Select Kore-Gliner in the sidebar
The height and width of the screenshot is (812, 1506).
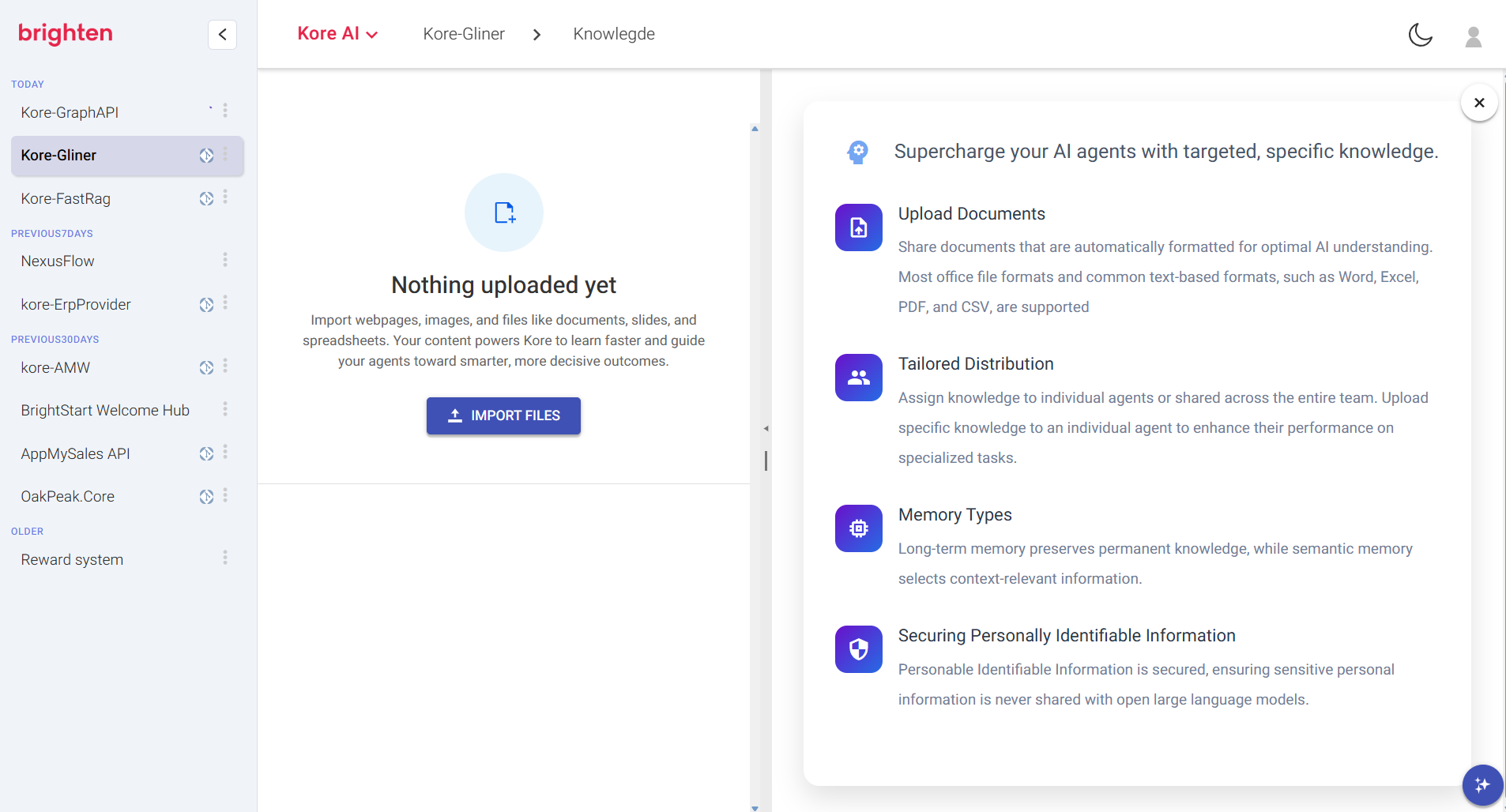coord(127,156)
